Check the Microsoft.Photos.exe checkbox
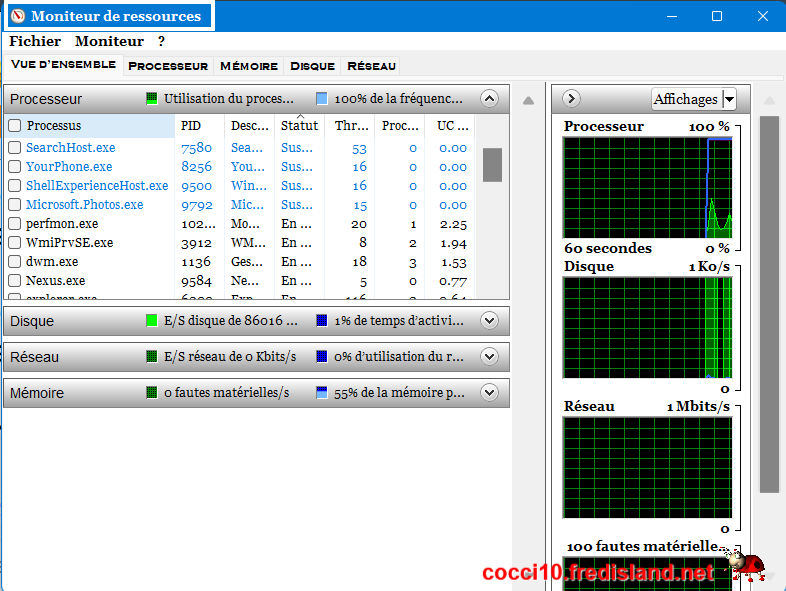Image resolution: width=786 pixels, height=591 pixels. tap(15, 205)
